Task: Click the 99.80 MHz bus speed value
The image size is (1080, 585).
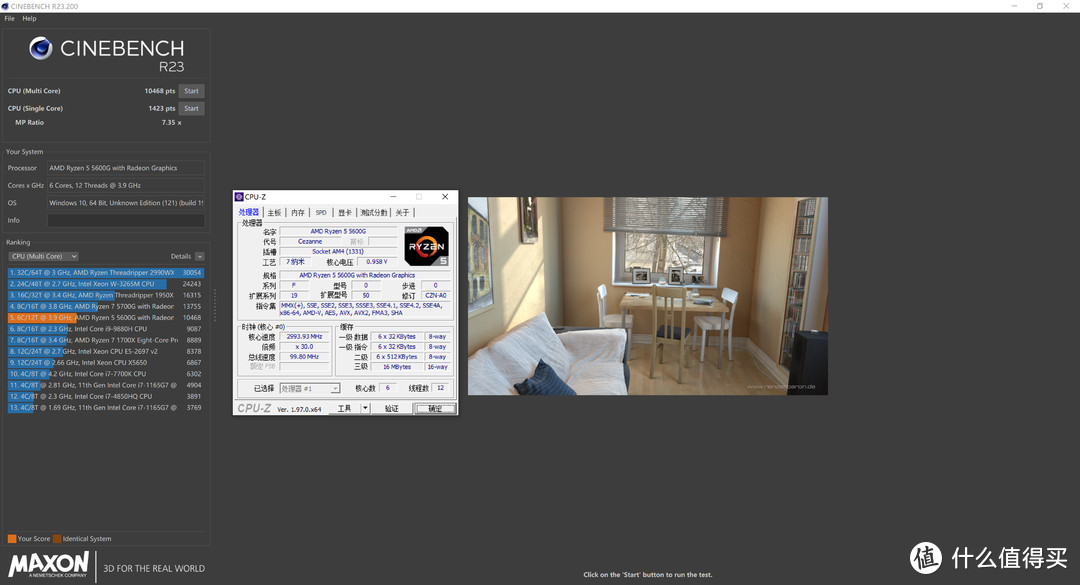Action: pos(304,357)
